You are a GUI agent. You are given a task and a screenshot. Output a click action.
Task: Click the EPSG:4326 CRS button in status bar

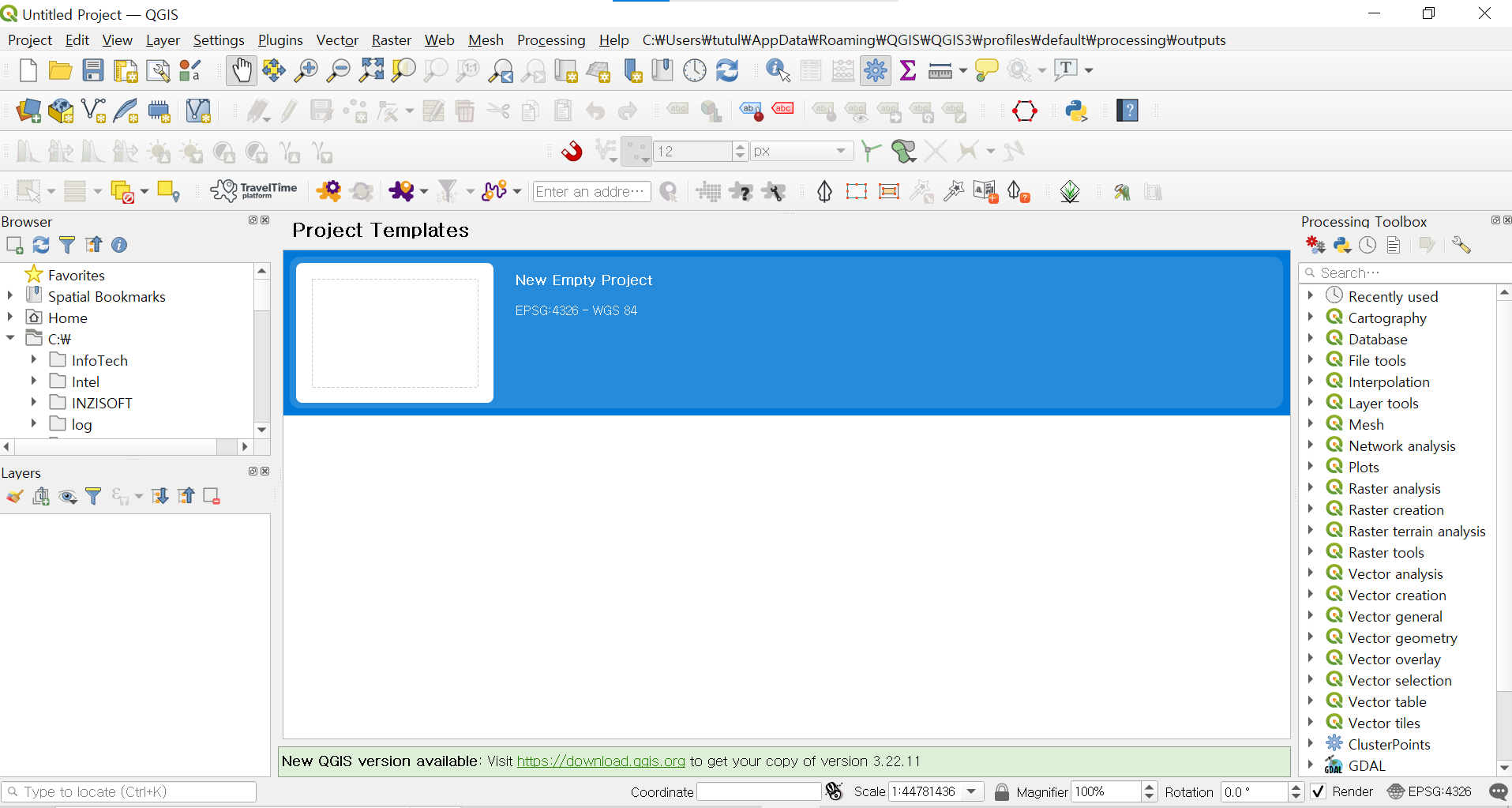click(1430, 791)
